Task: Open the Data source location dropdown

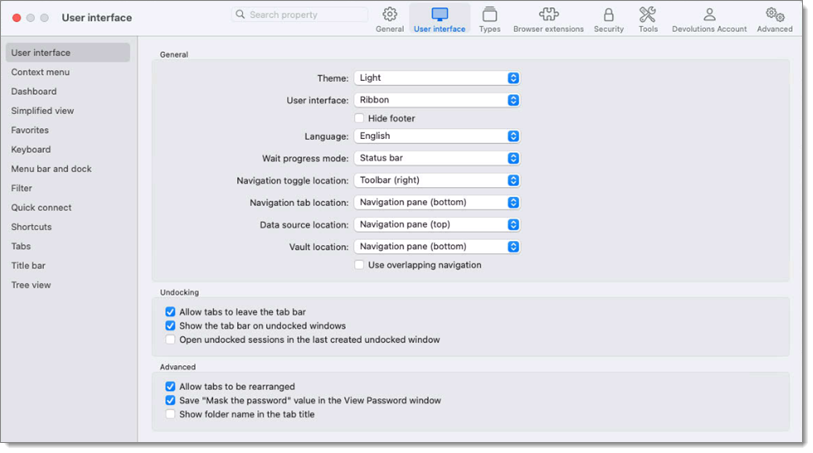Action: pyautogui.click(x=437, y=224)
